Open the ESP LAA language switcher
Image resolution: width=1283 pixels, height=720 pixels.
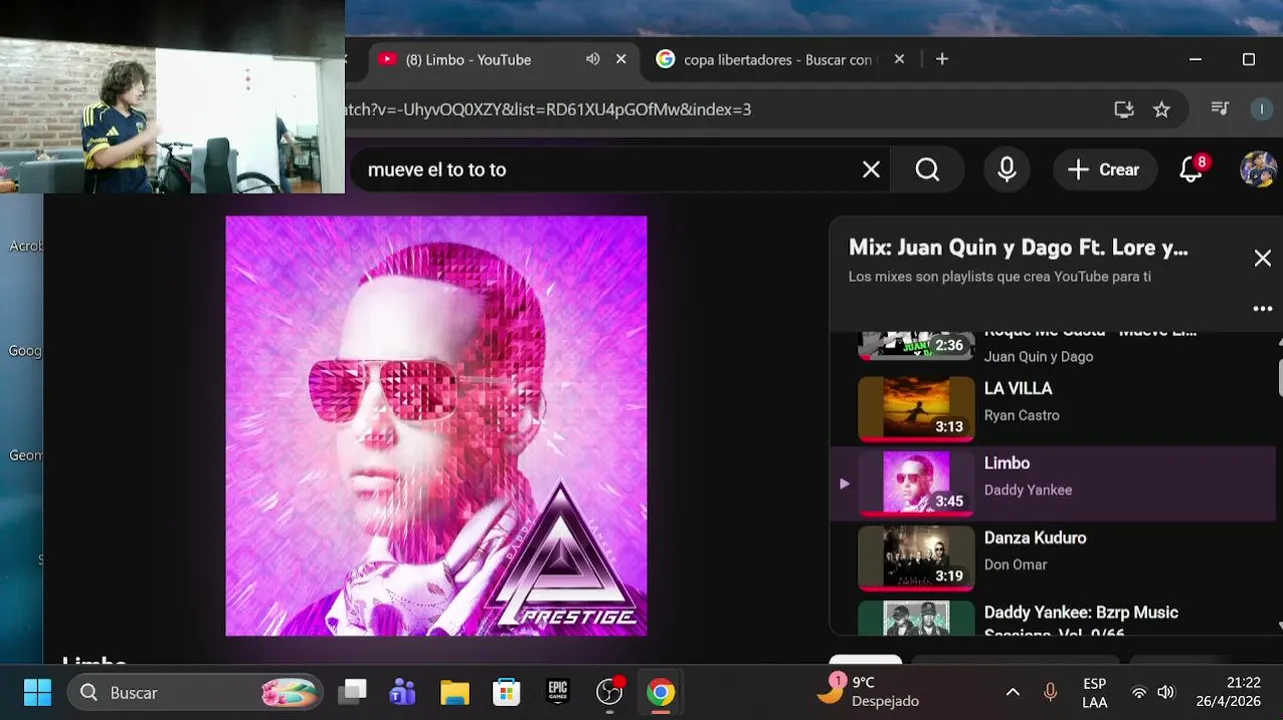[x=1094, y=692]
